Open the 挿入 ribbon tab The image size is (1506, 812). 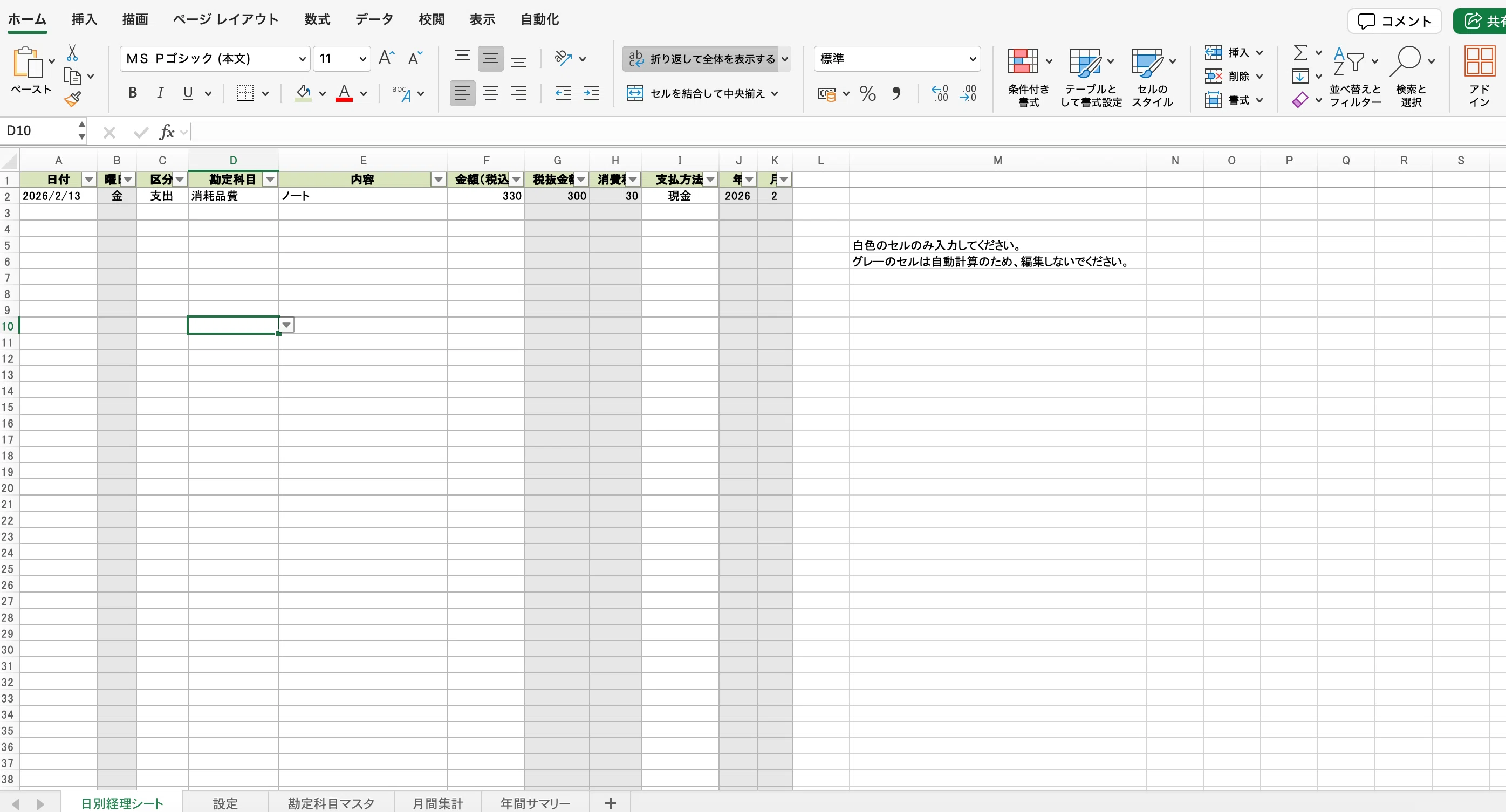[84, 19]
